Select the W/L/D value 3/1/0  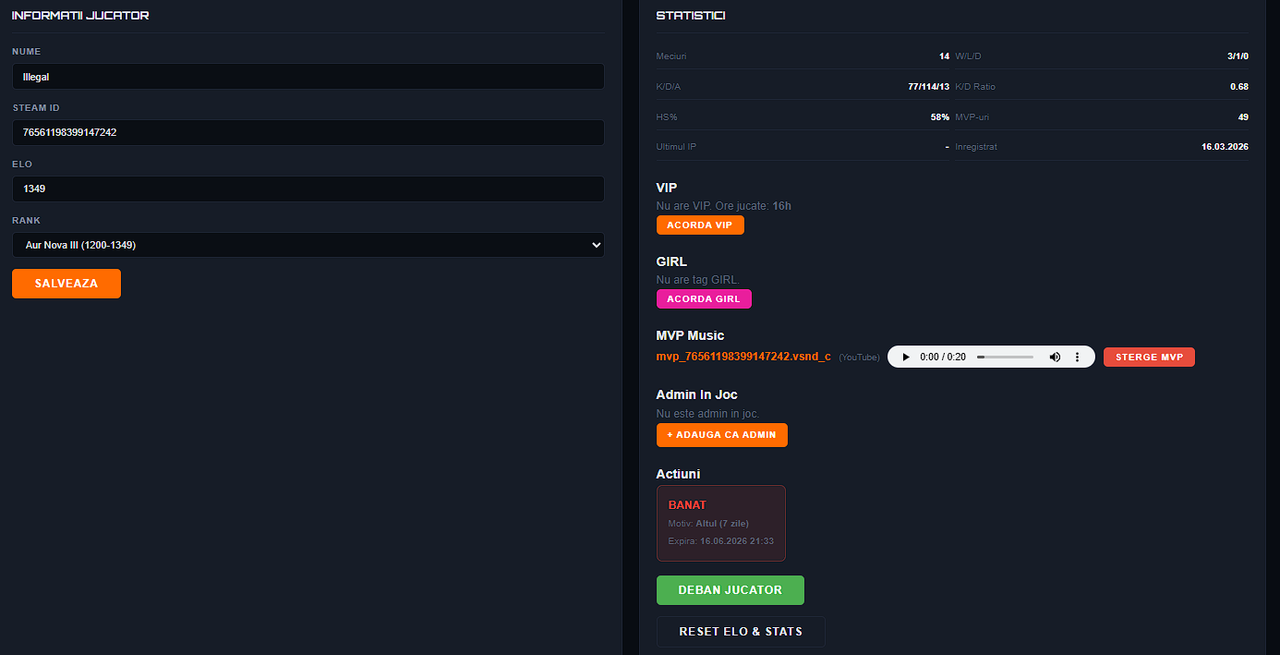pyautogui.click(x=1238, y=56)
